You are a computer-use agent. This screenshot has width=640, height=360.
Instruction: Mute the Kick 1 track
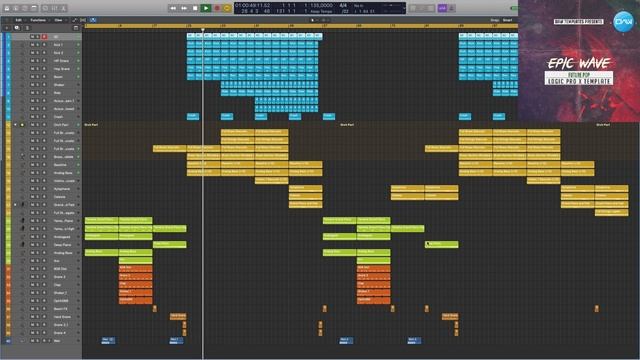pos(32,45)
